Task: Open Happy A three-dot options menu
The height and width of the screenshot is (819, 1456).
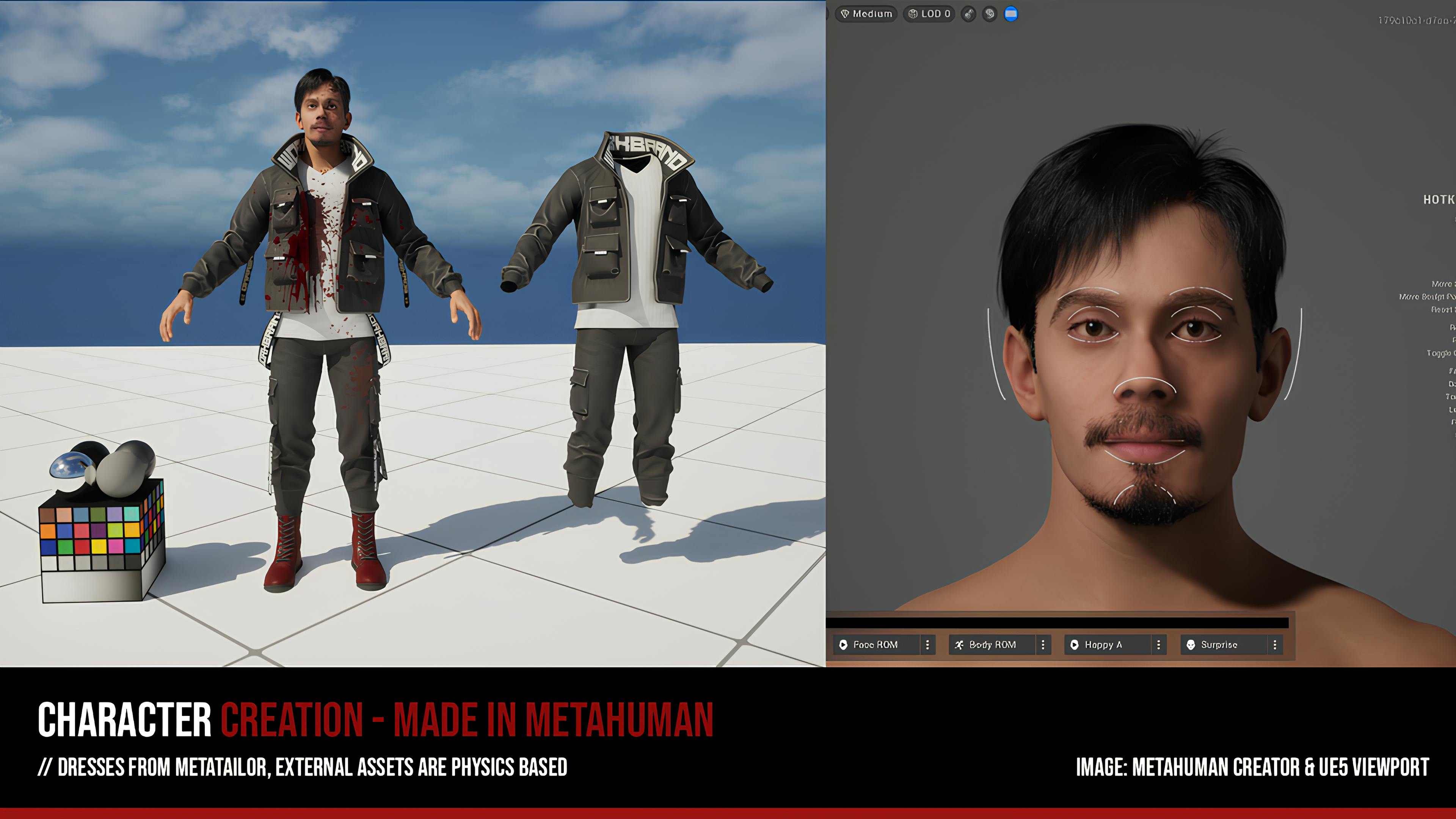Action: click(x=1158, y=644)
